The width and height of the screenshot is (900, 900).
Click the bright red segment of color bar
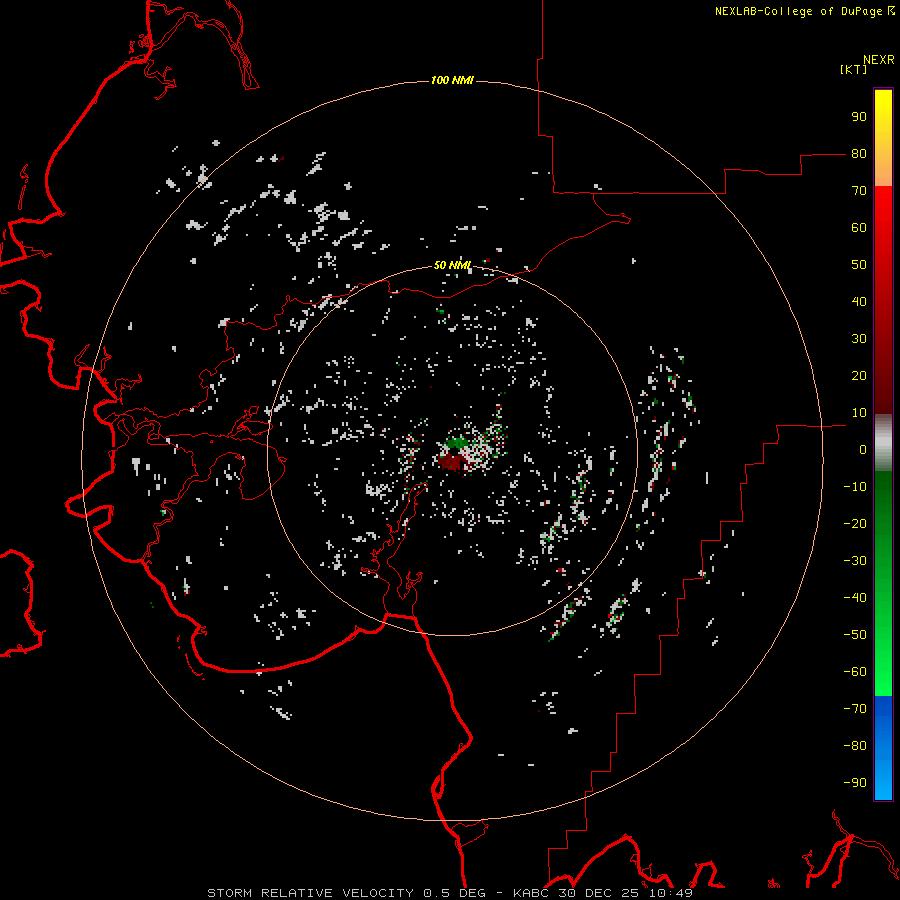[883, 215]
